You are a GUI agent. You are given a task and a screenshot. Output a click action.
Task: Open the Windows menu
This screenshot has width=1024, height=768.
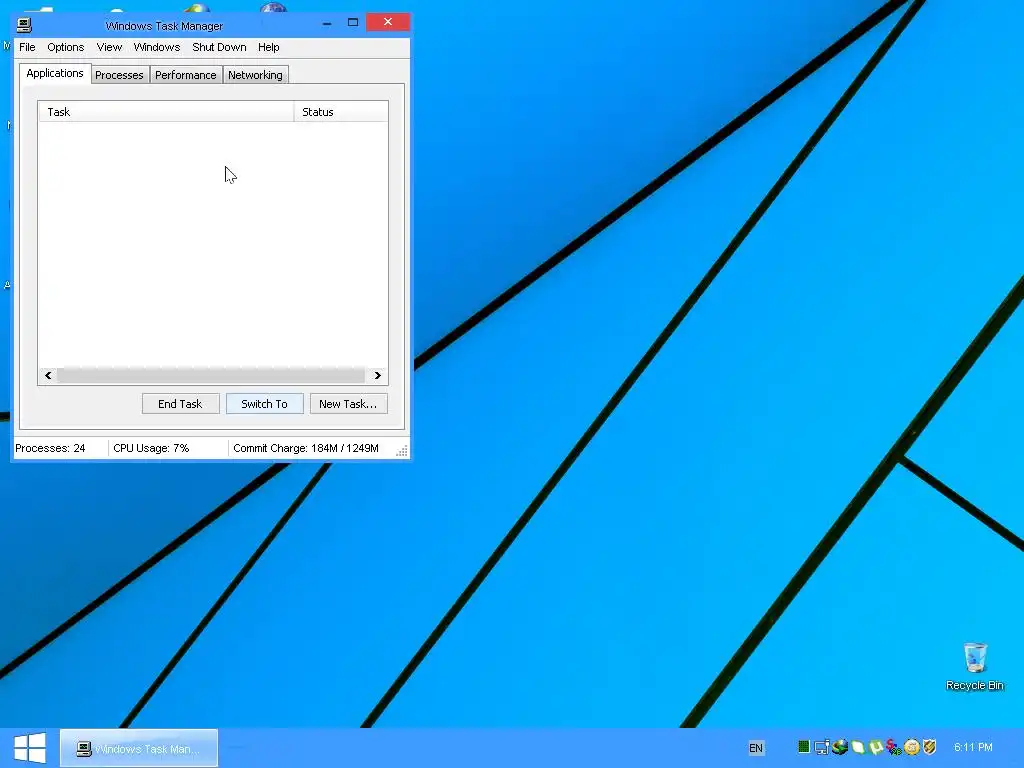click(x=157, y=47)
